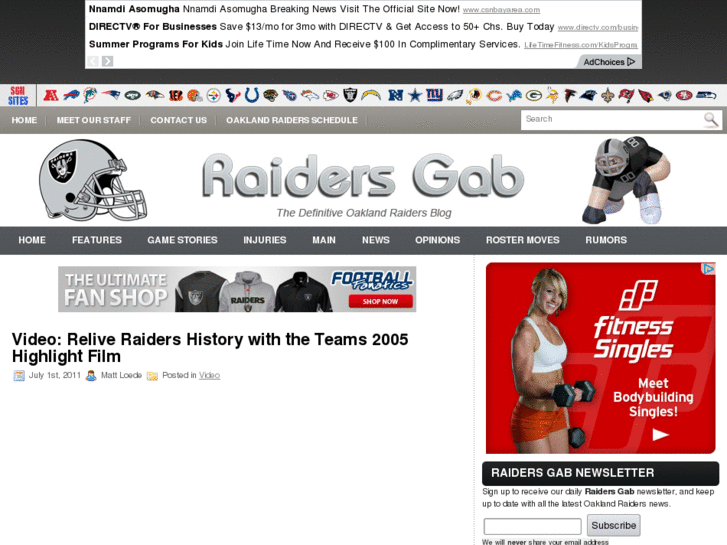The width and height of the screenshot is (727, 545).
Task: Click the top ad next arrow
Action: (x=108, y=61)
